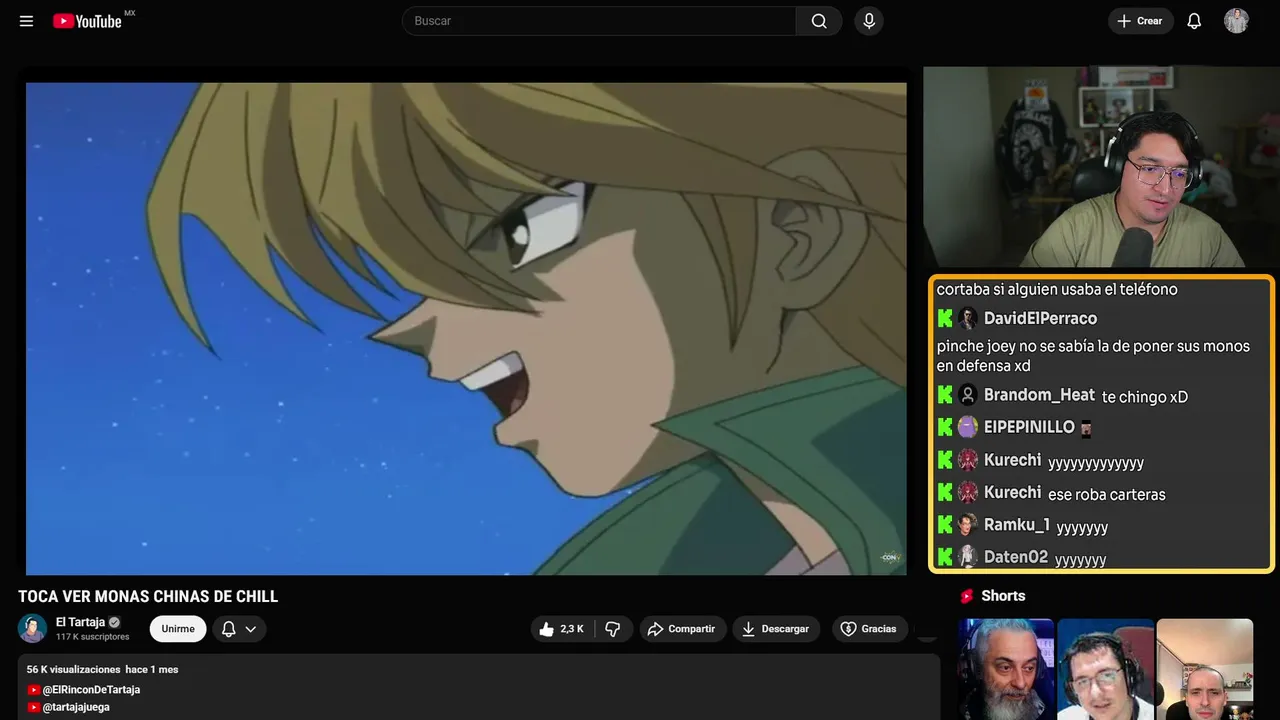Click the red Shorts icon
The image size is (1280, 720).
pyautogui.click(x=967, y=596)
